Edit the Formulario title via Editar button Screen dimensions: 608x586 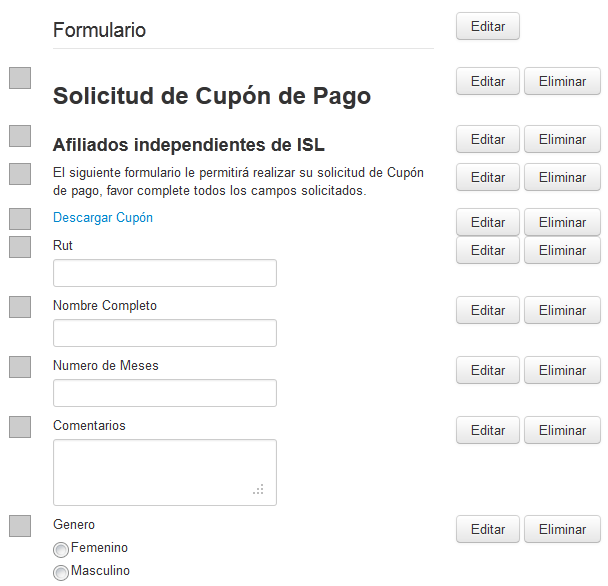(x=488, y=26)
